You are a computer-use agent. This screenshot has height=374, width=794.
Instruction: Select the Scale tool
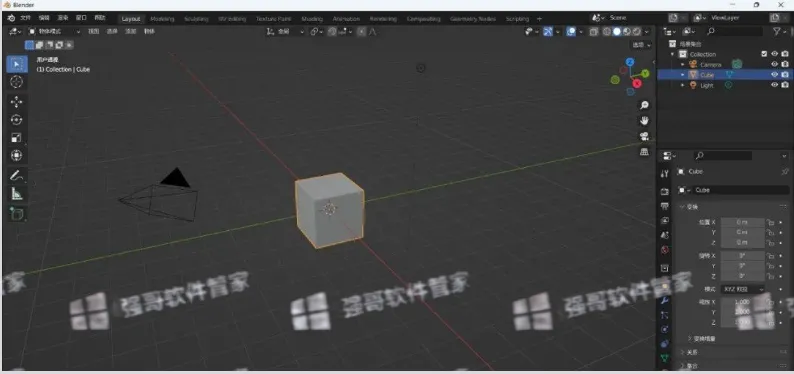coord(17,138)
